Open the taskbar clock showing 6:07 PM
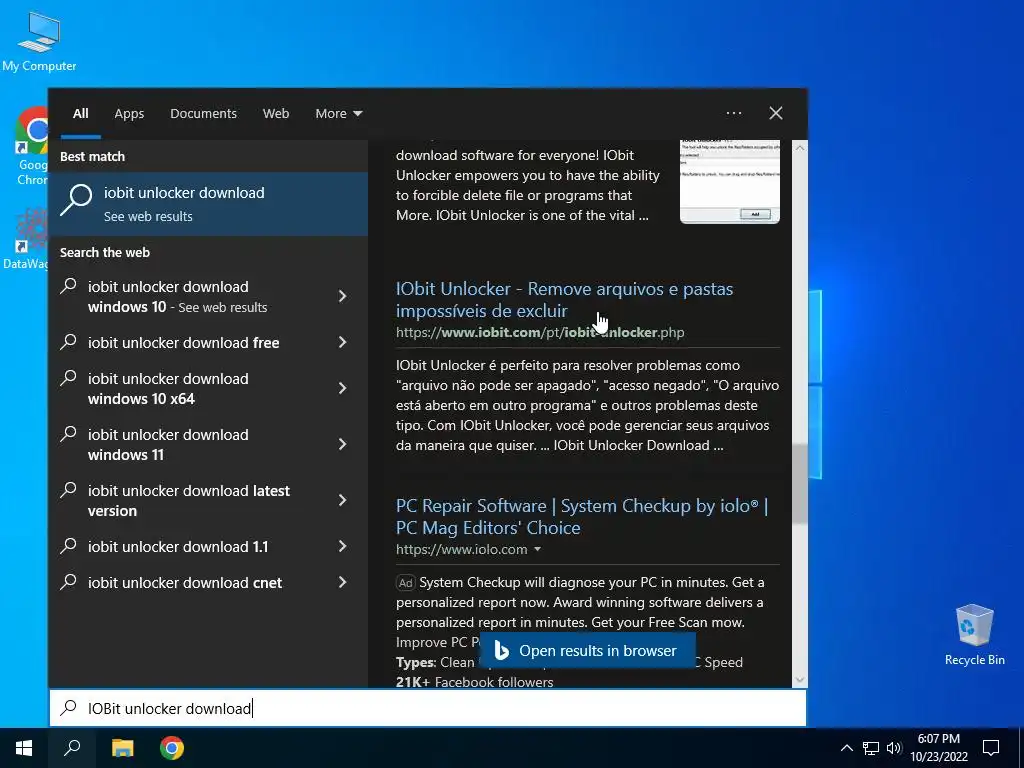This screenshot has height=768, width=1024. [x=938, y=748]
